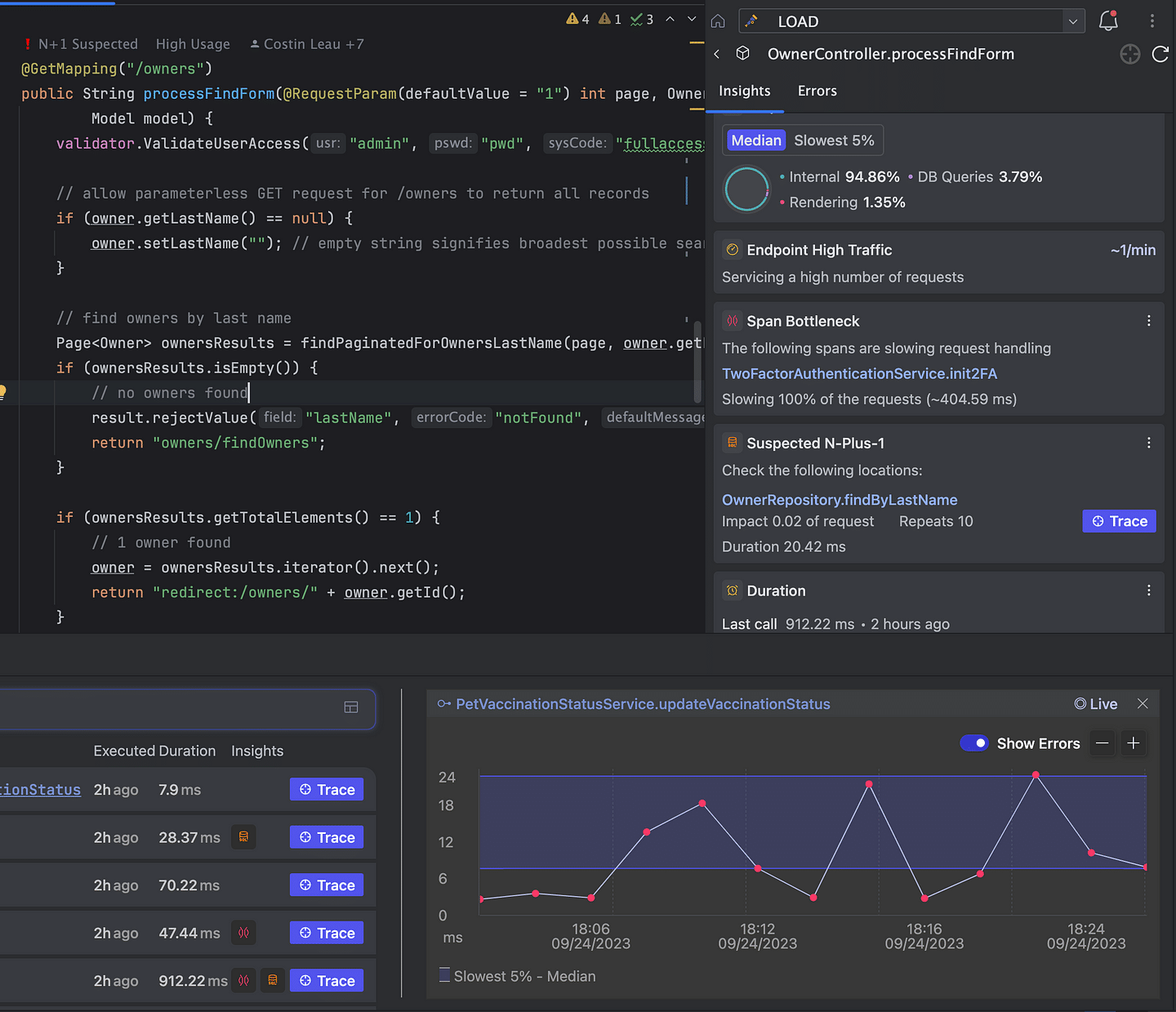Open Span Bottleneck card options menu
Image resolution: width=1176 pixels, height=1012 pixels.
(1149, 321)
